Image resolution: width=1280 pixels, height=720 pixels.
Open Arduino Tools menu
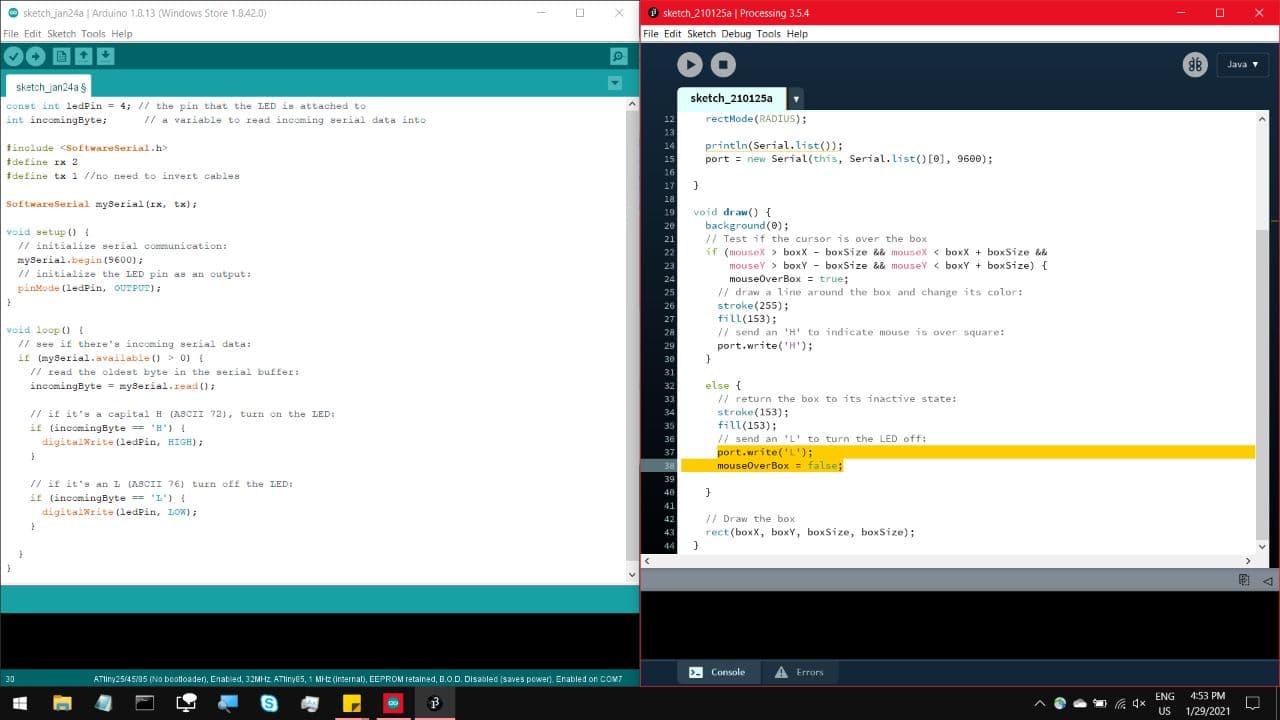tap(93, 34)
